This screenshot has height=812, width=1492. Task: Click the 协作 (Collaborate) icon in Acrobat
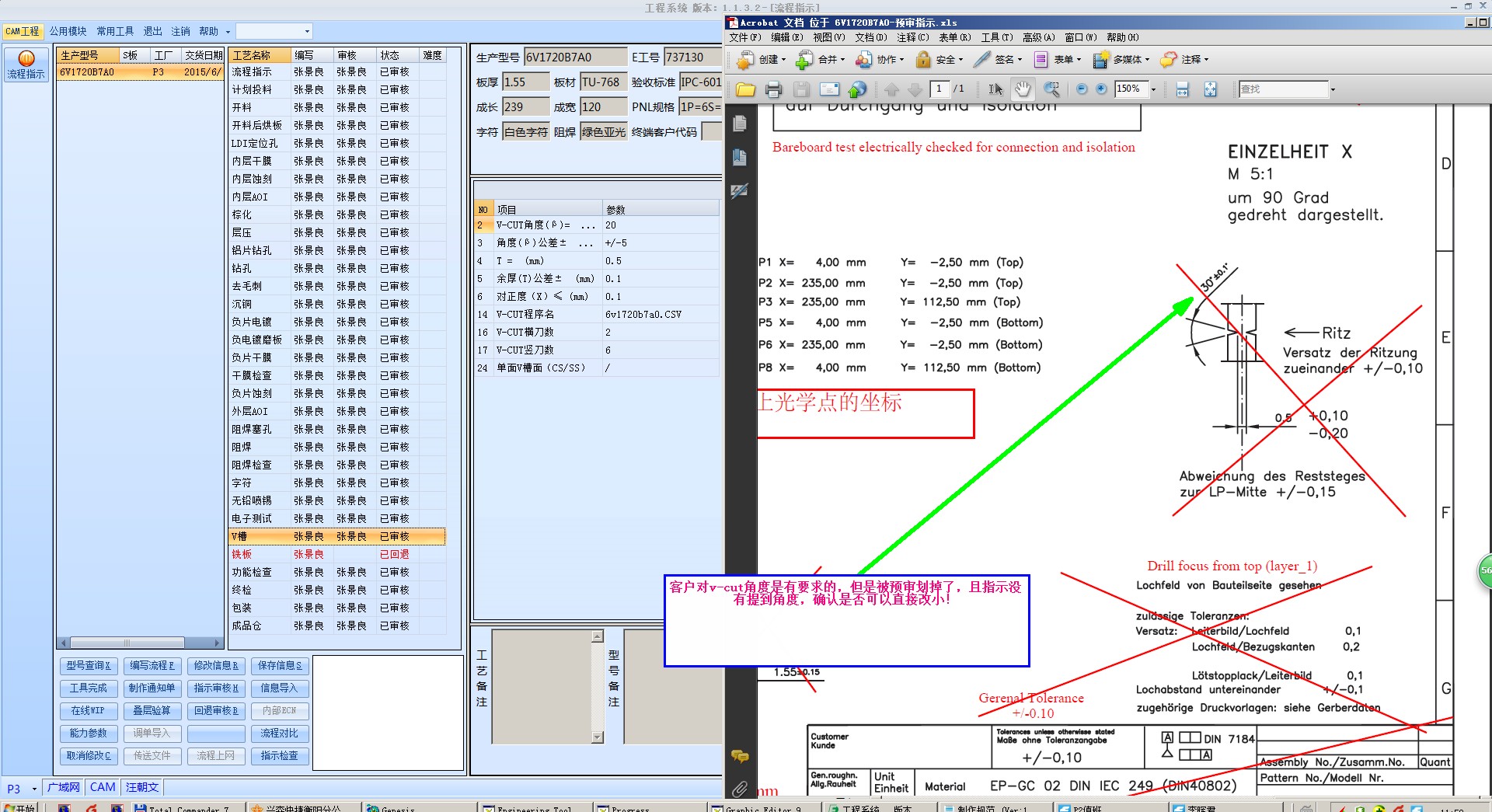863,59
